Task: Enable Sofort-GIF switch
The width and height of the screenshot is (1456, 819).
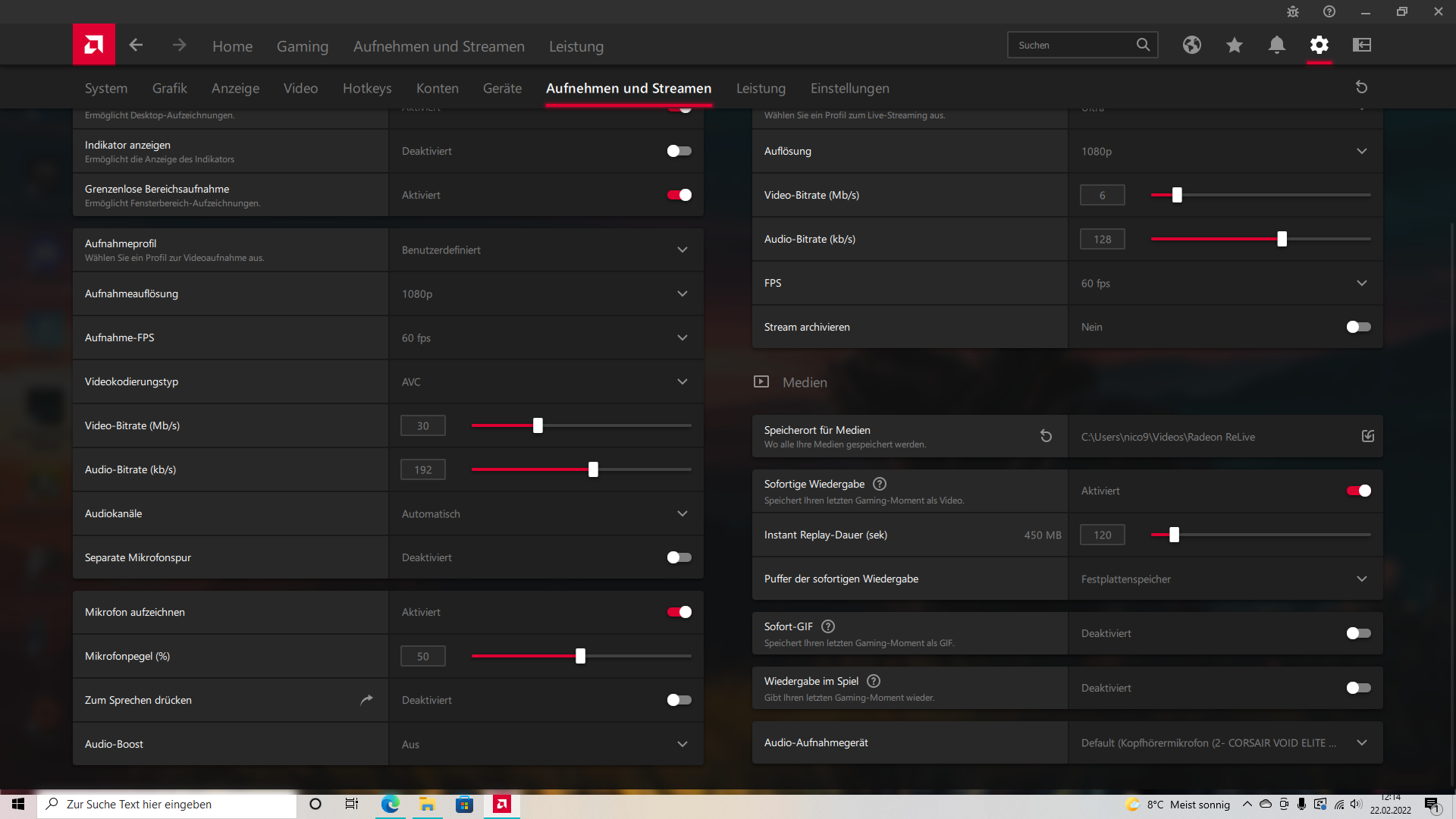Action: pos(1359,633)
